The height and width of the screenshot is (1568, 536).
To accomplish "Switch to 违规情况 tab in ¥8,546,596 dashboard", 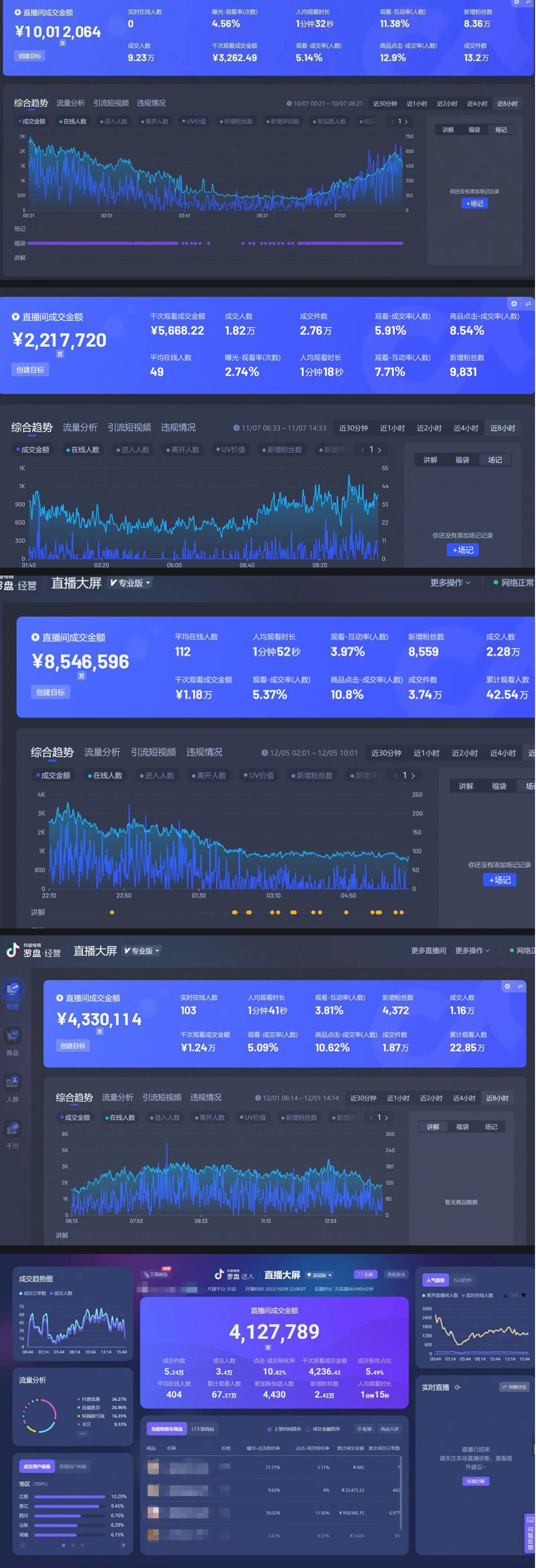I will (204, 752).
